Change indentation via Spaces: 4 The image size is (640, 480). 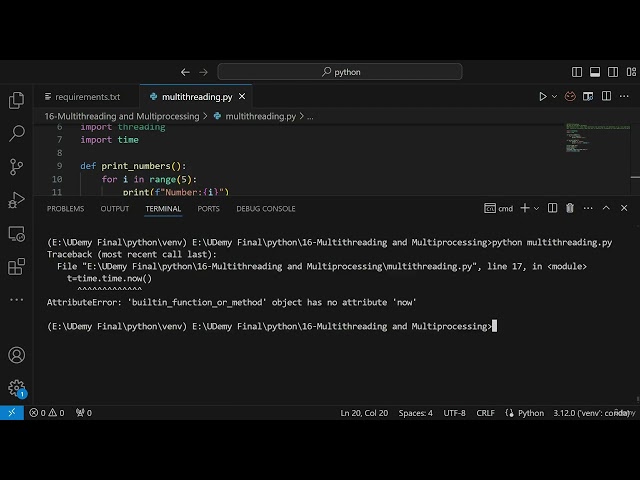(x=416, y=413)
